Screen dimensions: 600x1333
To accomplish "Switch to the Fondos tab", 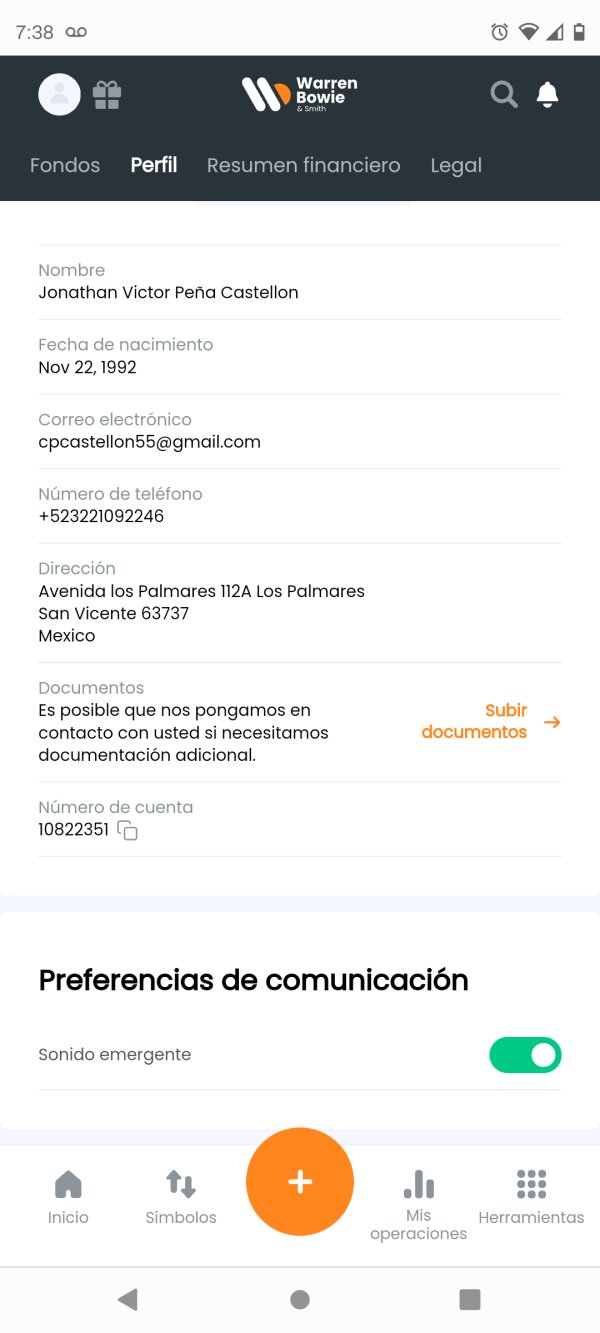I will [65, 165].
